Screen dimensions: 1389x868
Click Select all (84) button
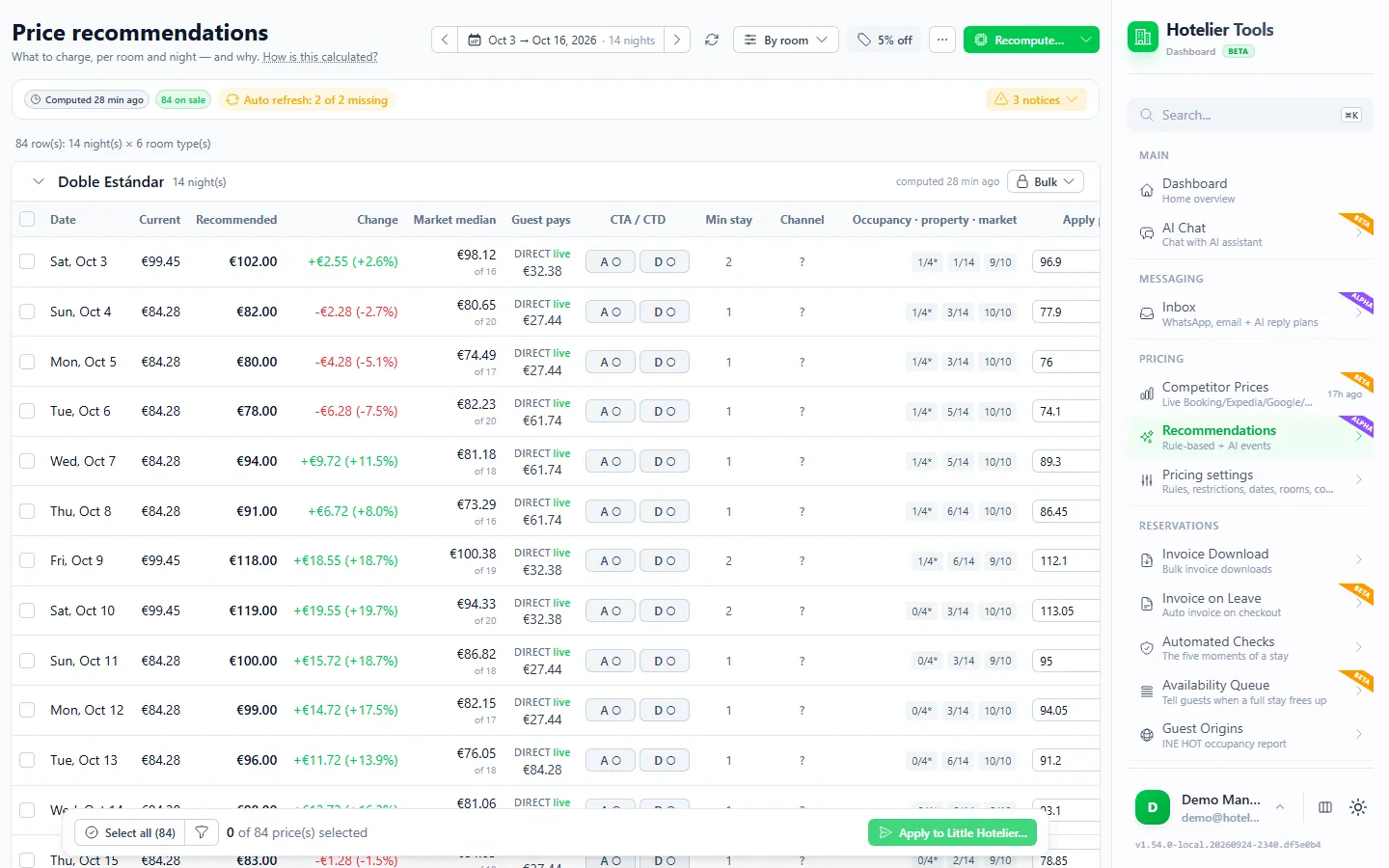130,832
